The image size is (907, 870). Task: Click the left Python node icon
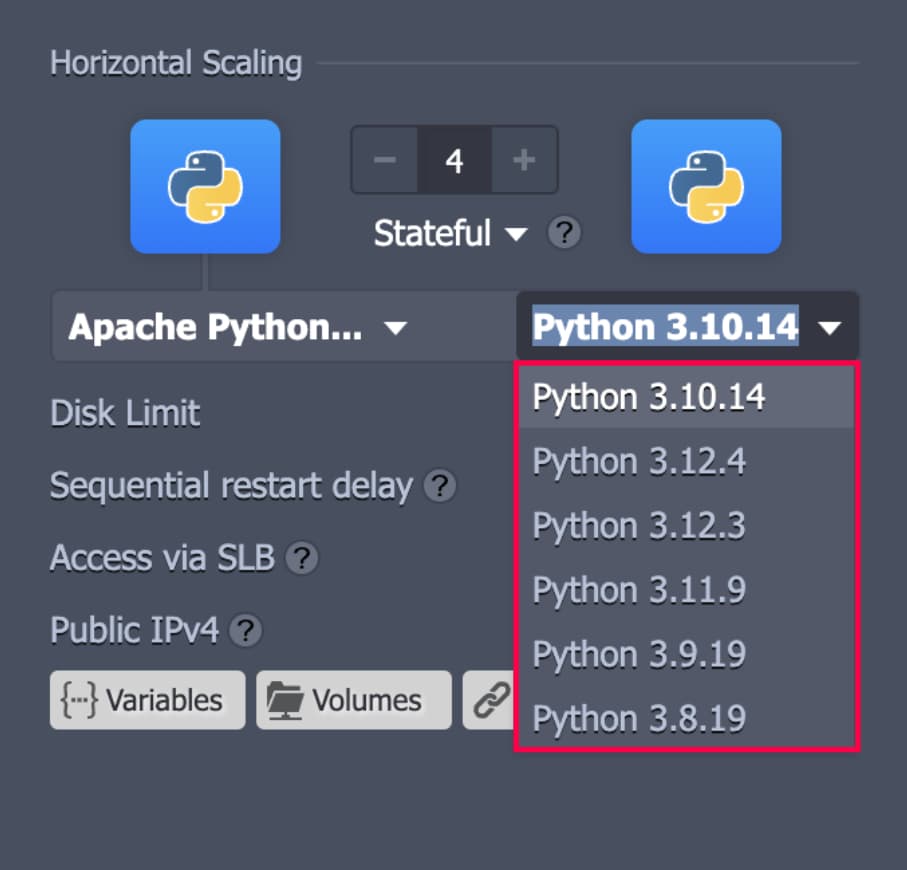pos(205,186)
